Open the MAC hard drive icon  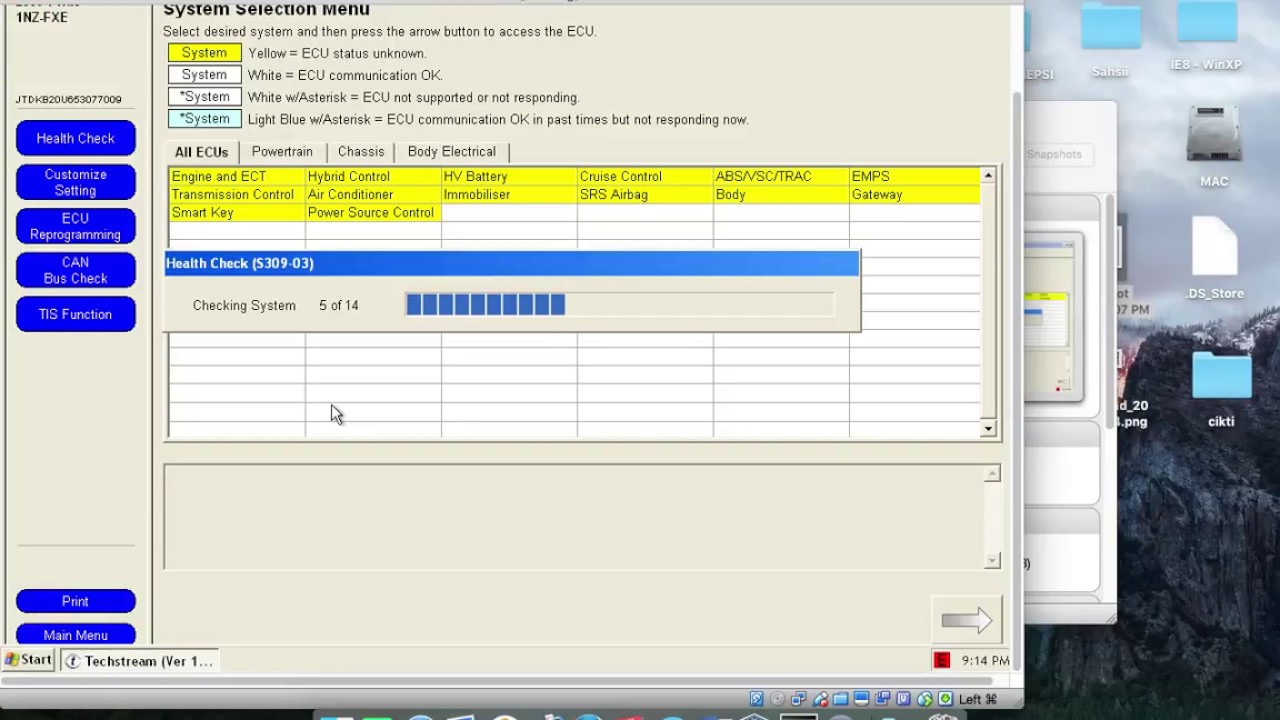pyautogui.click(x=1214, y=135)
